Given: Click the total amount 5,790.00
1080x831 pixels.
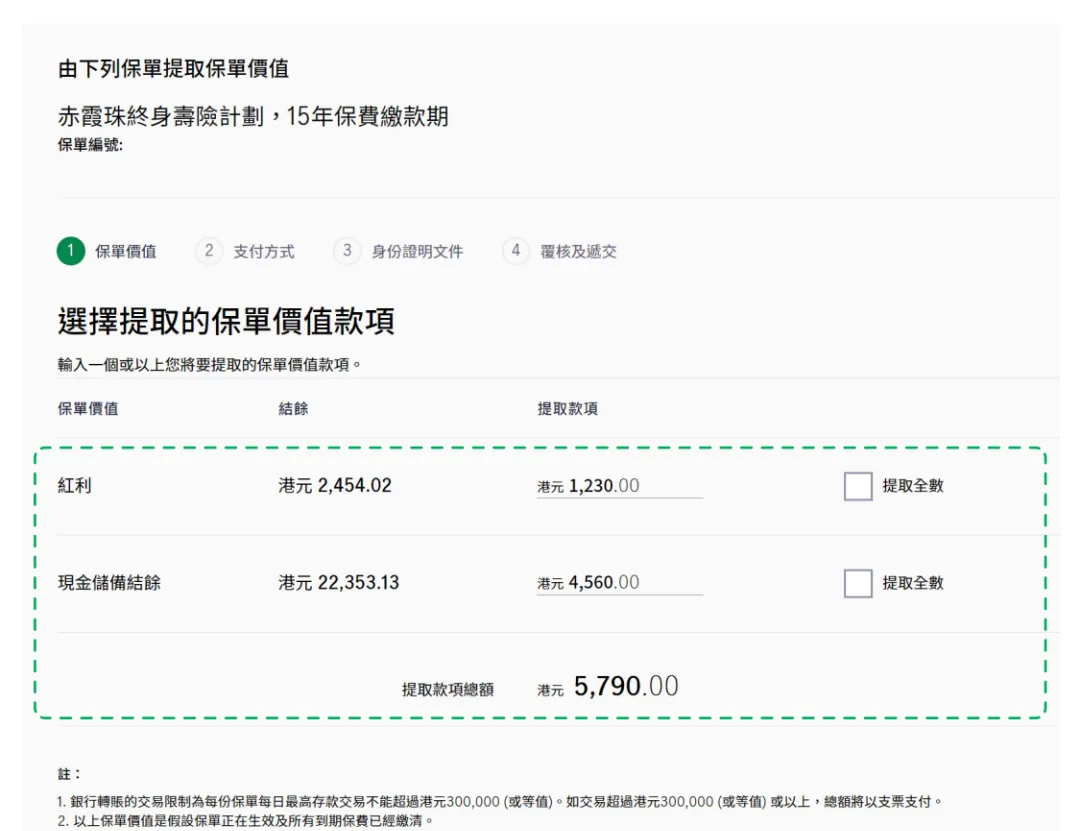Looking at the screenshot, I should point(625,686).
